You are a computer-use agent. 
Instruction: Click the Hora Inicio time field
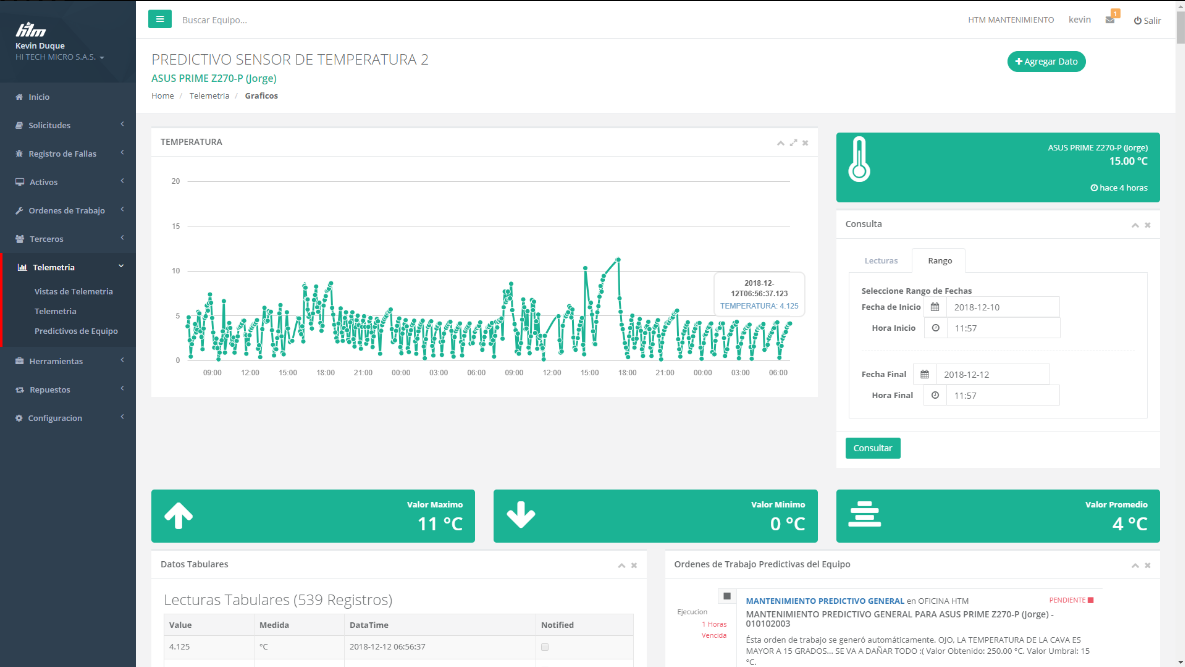(1003, 328)
